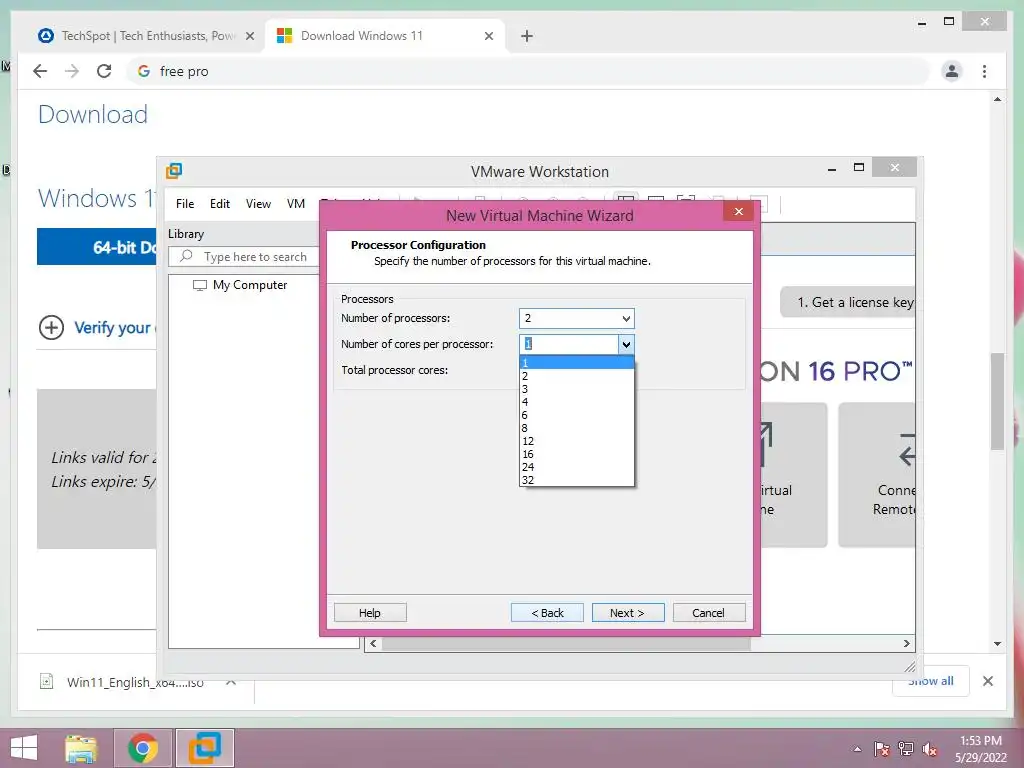Close the TechSpot tab
The width and height of the screenshot is (1024, 768).
click(x=249, y=36)
